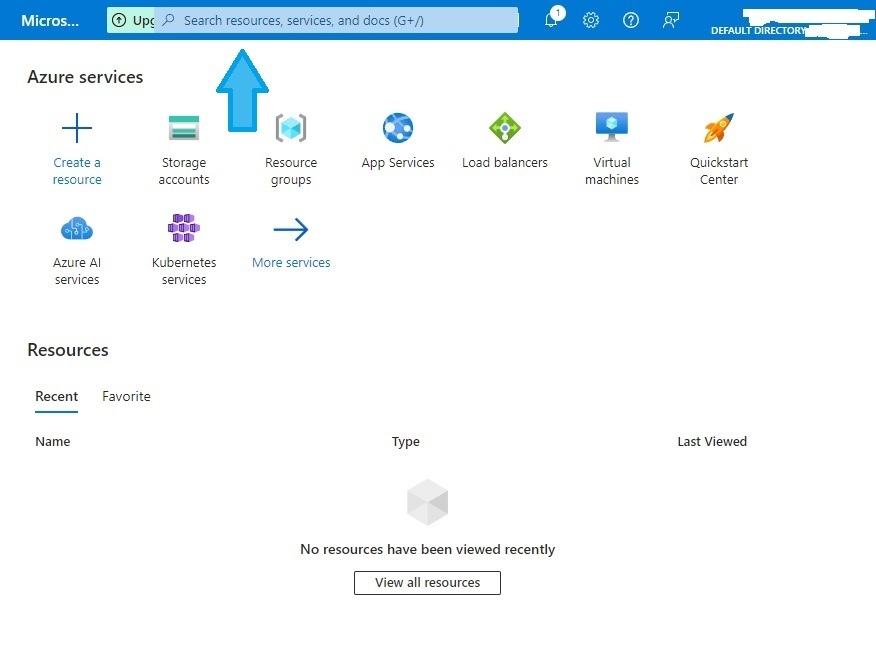
Task: Click the Quickstart Center label
Action: click(719, 171)
